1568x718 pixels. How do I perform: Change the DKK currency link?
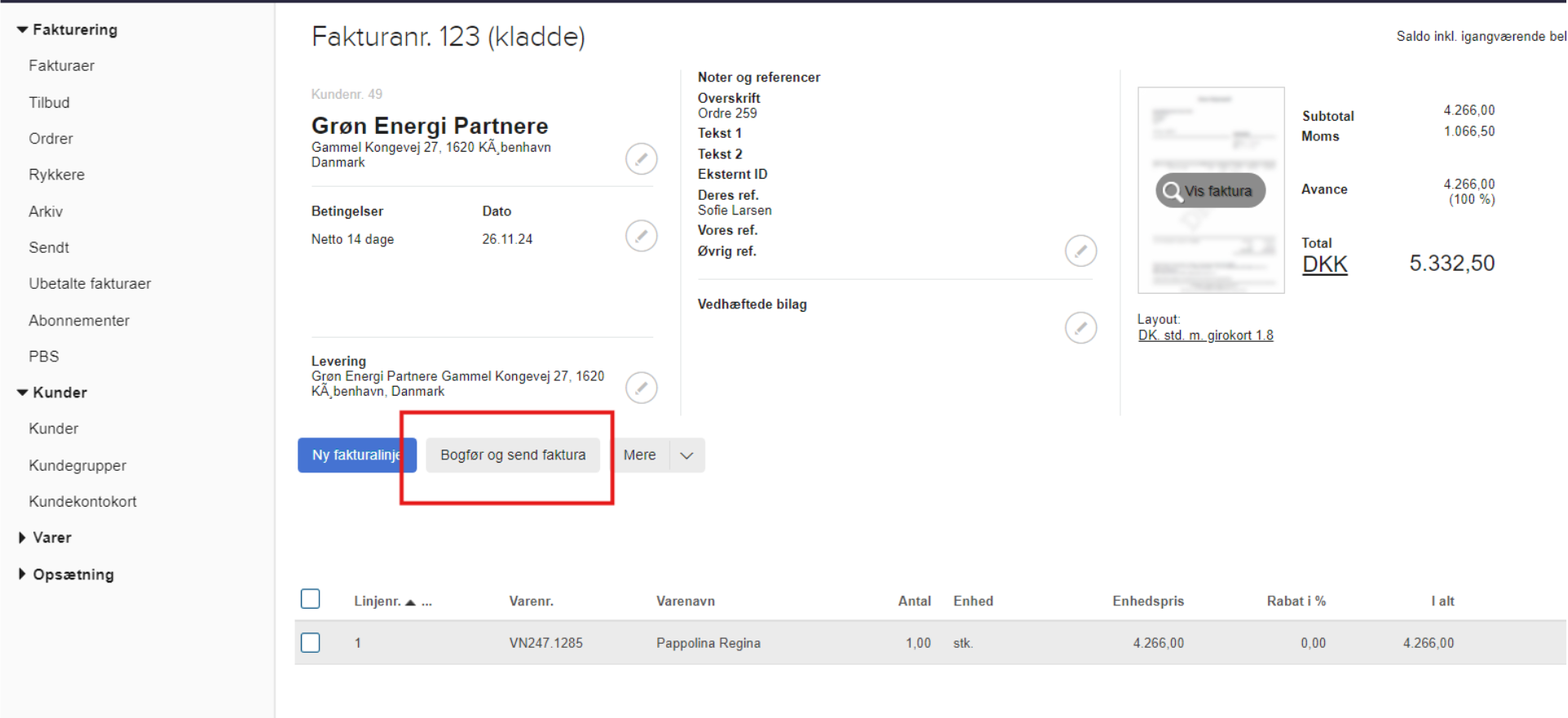[1324, 264]
